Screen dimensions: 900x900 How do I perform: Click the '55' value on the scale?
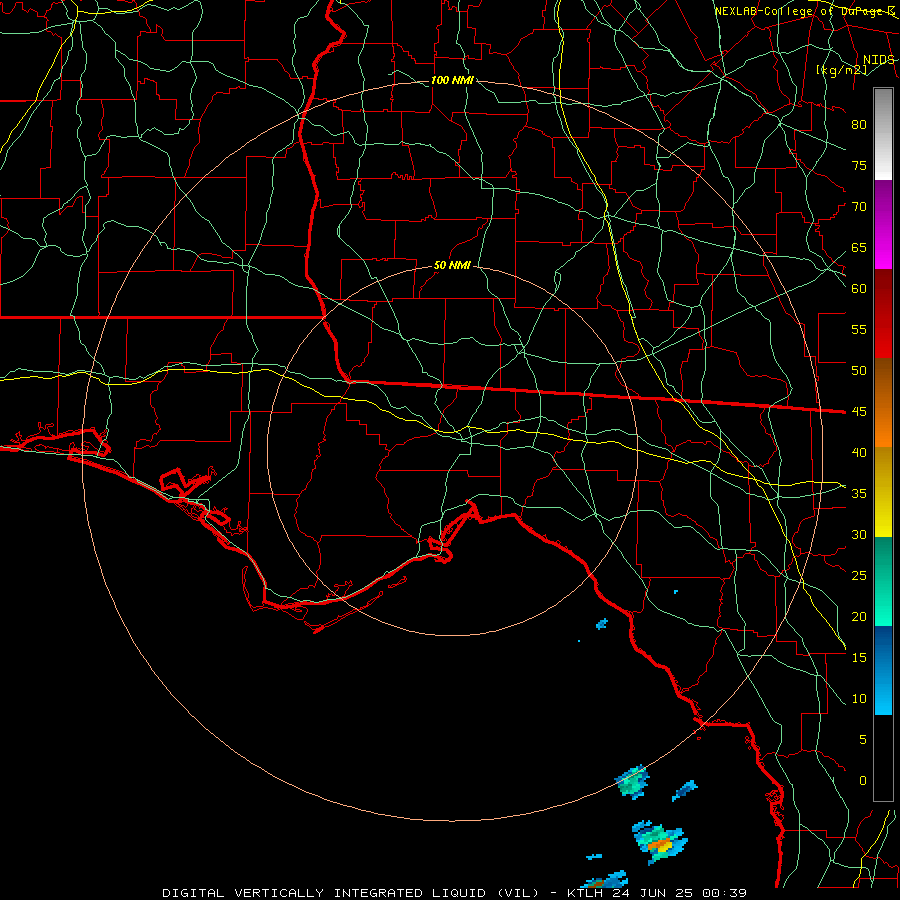tap(859, 329)
